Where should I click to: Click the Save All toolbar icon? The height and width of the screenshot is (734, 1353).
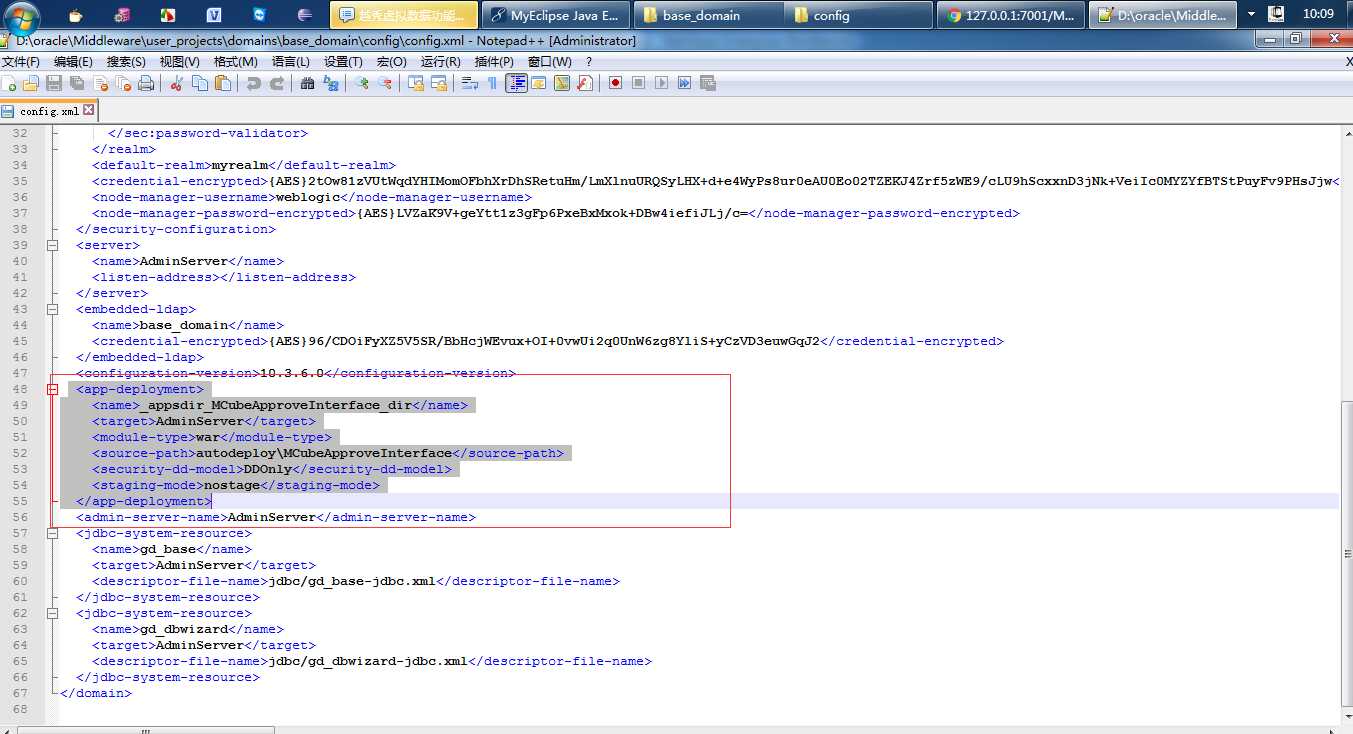[x=77, y=83]
